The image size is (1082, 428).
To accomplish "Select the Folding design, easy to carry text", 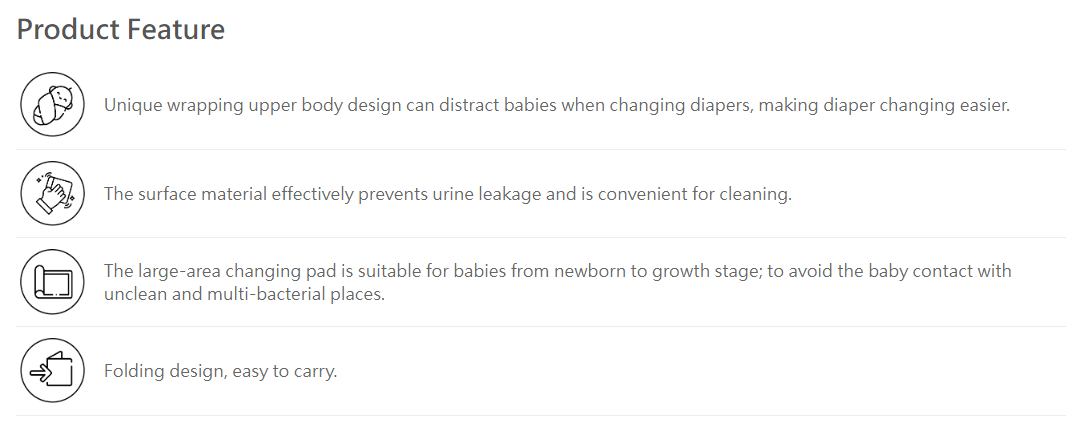I will pos(221,371).
